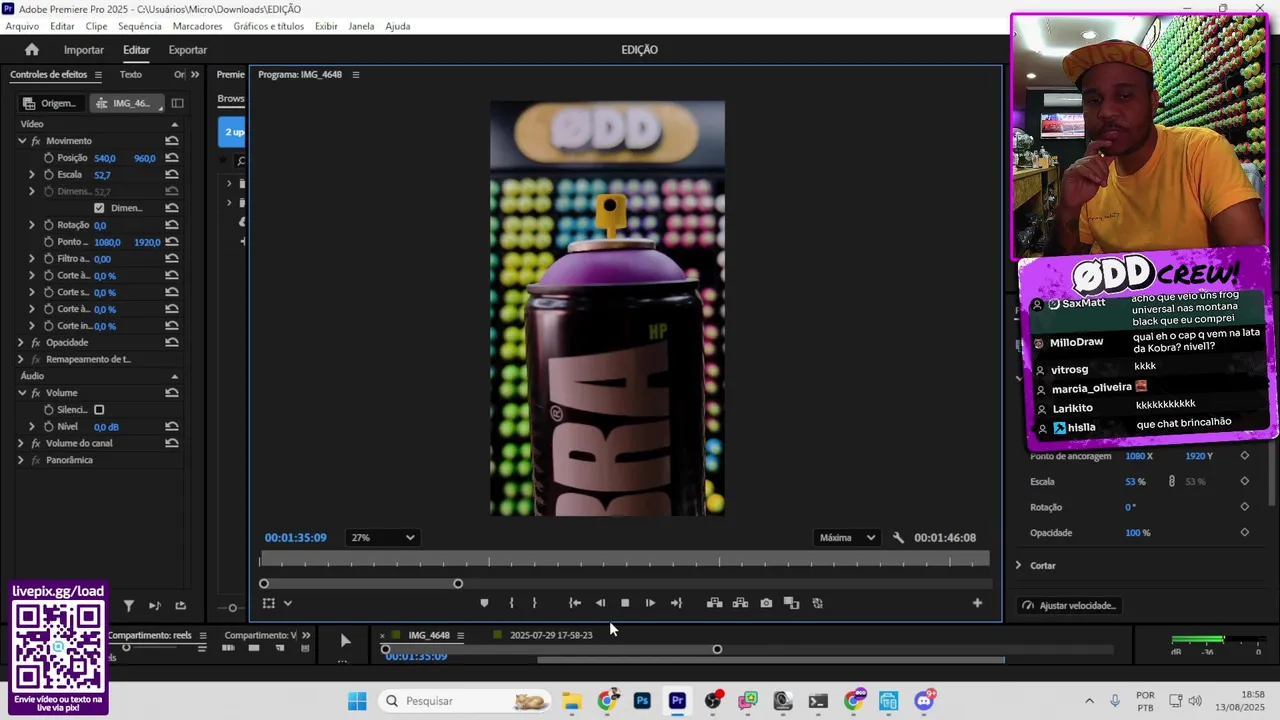Click the Origem clip tab button
Image resolution: width=1280 pixels, height=720 pixels.
50,103
